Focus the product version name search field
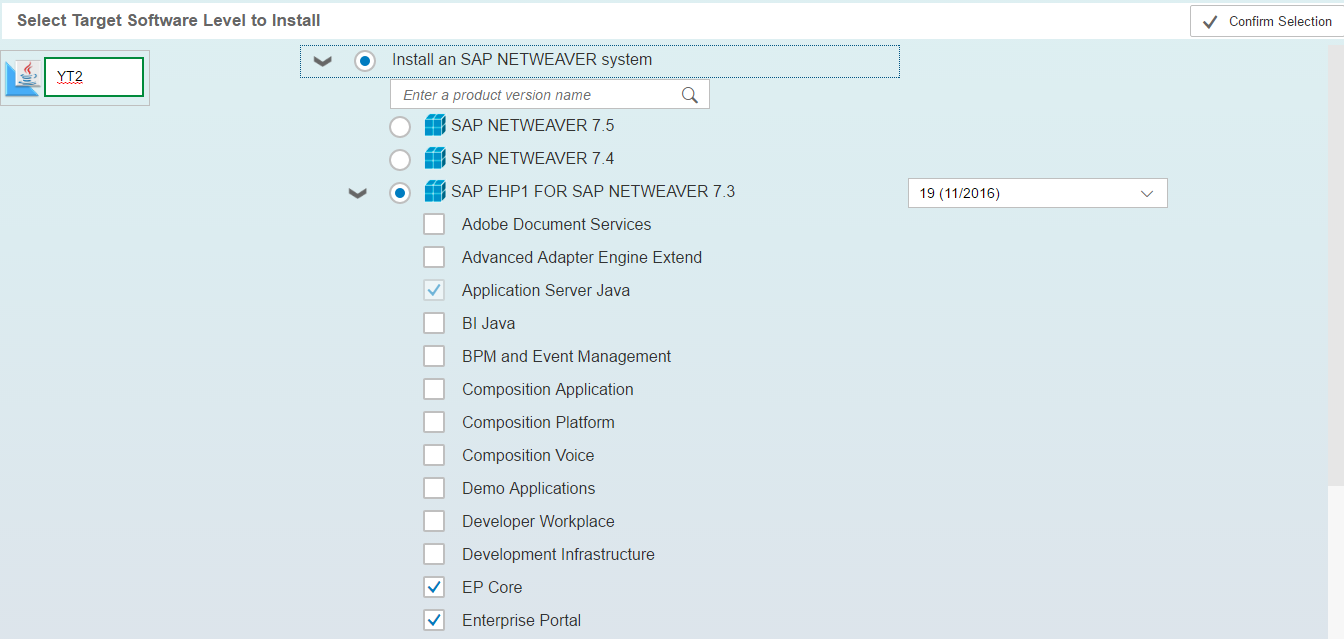This screenshot has width=1344, height=639. (535, 95)
